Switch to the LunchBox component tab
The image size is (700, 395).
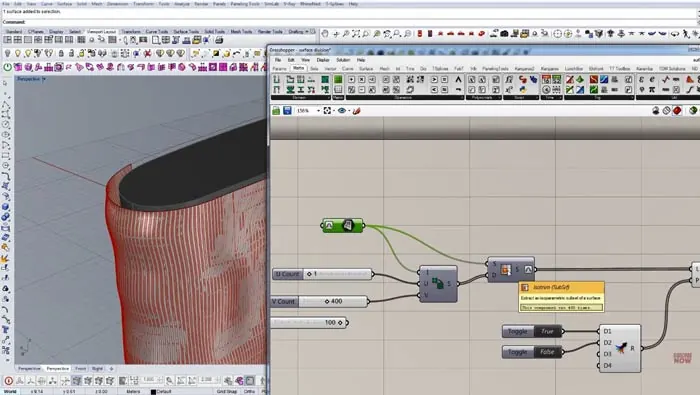coord(574,69)
